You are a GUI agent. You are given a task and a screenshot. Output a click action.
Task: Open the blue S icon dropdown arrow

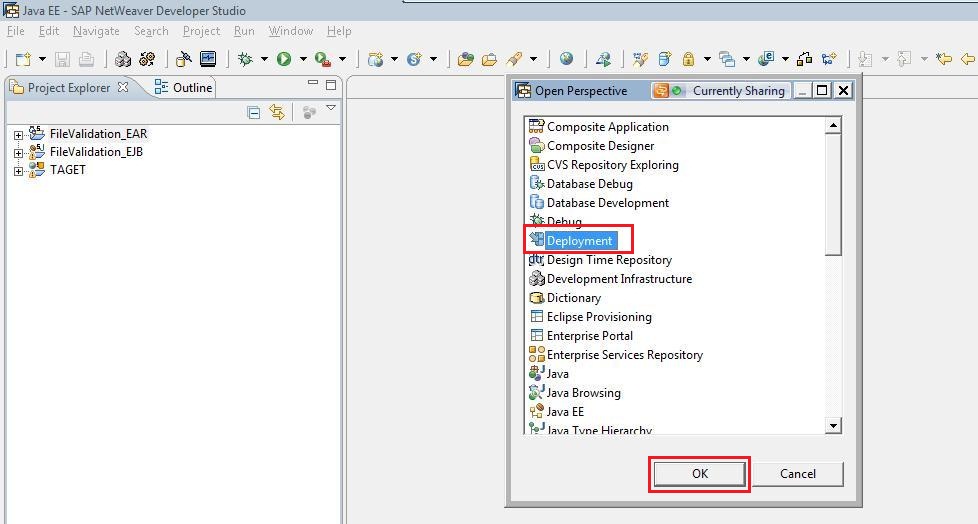(433, 59)
